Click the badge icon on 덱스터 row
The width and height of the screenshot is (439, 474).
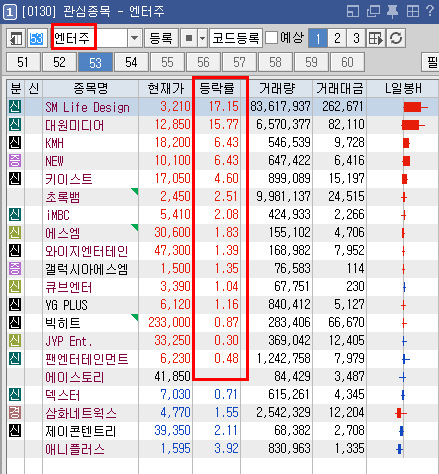[x=15, y=395]
